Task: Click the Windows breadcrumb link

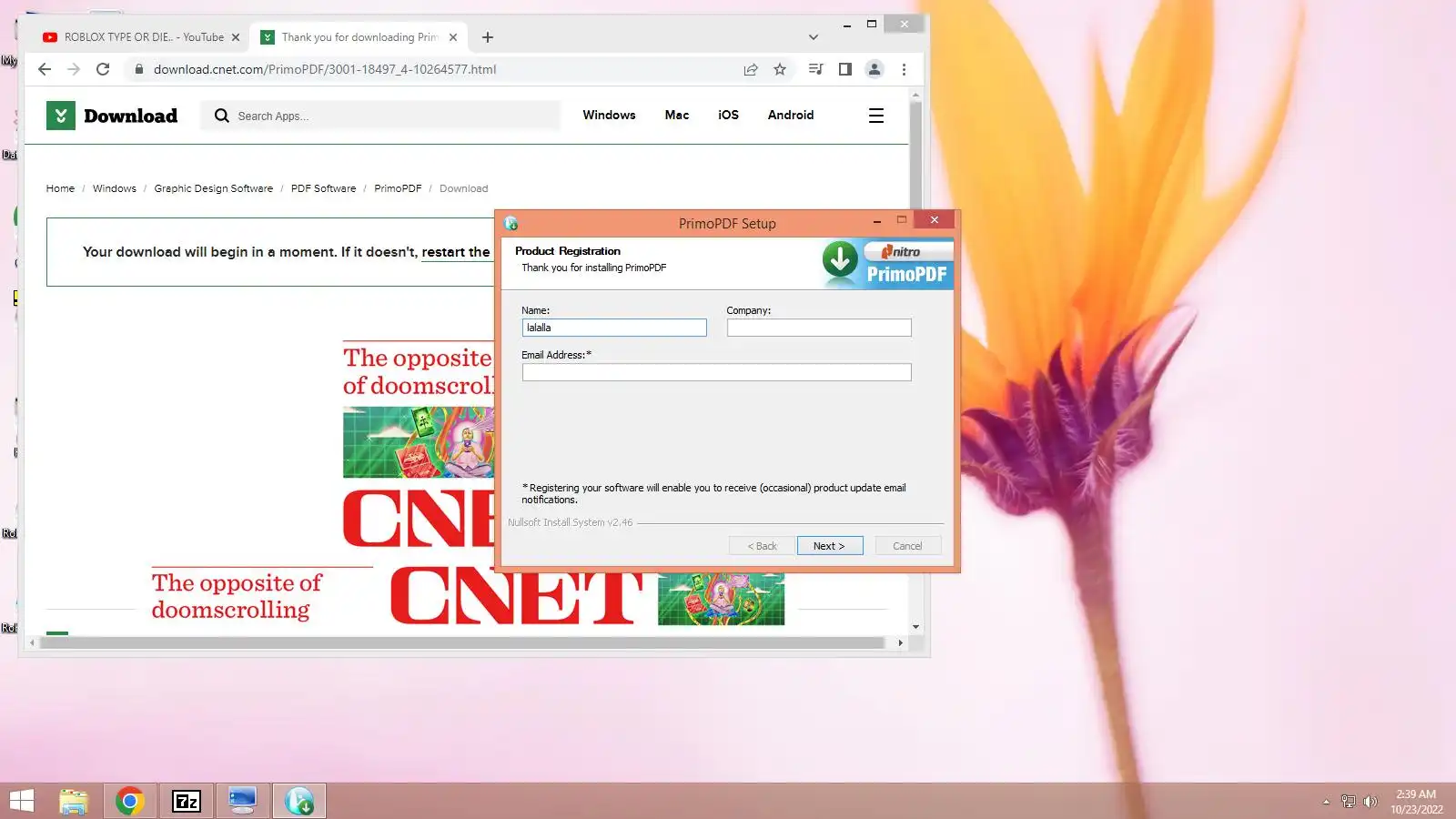Action: click(114, 188)
